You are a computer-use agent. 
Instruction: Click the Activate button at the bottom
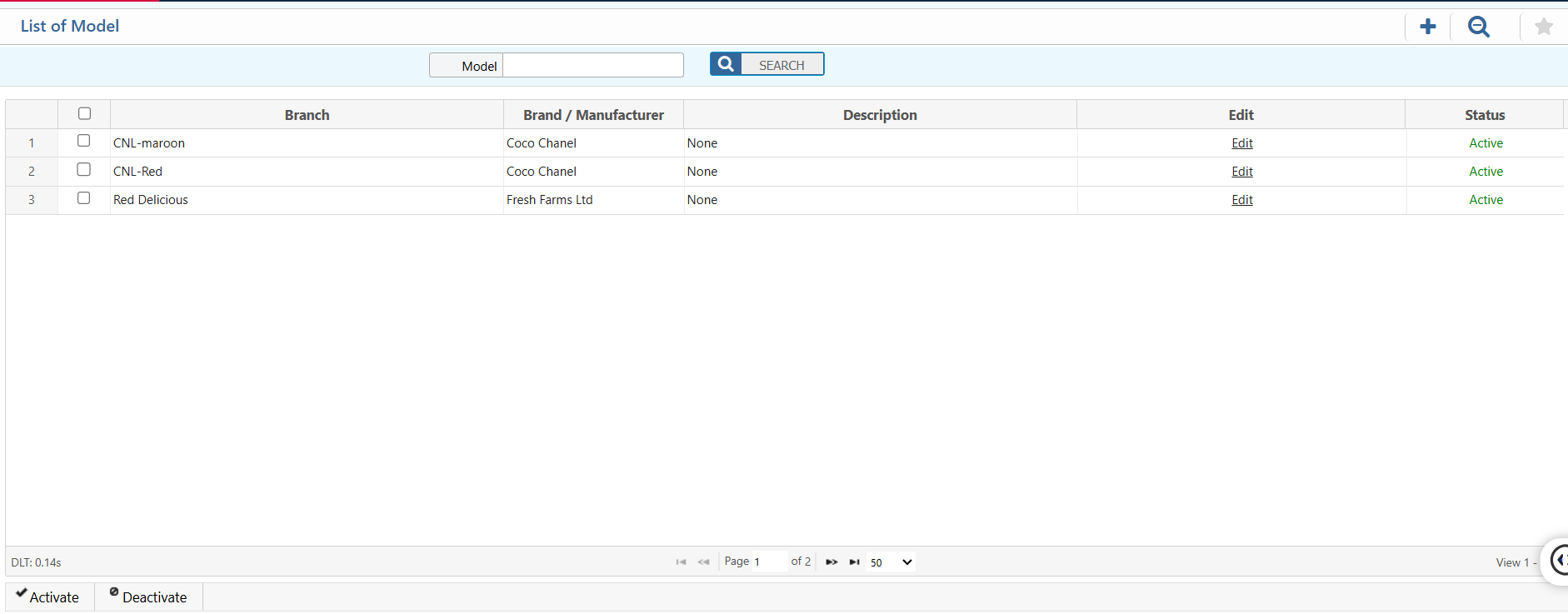tap(48, 597)
